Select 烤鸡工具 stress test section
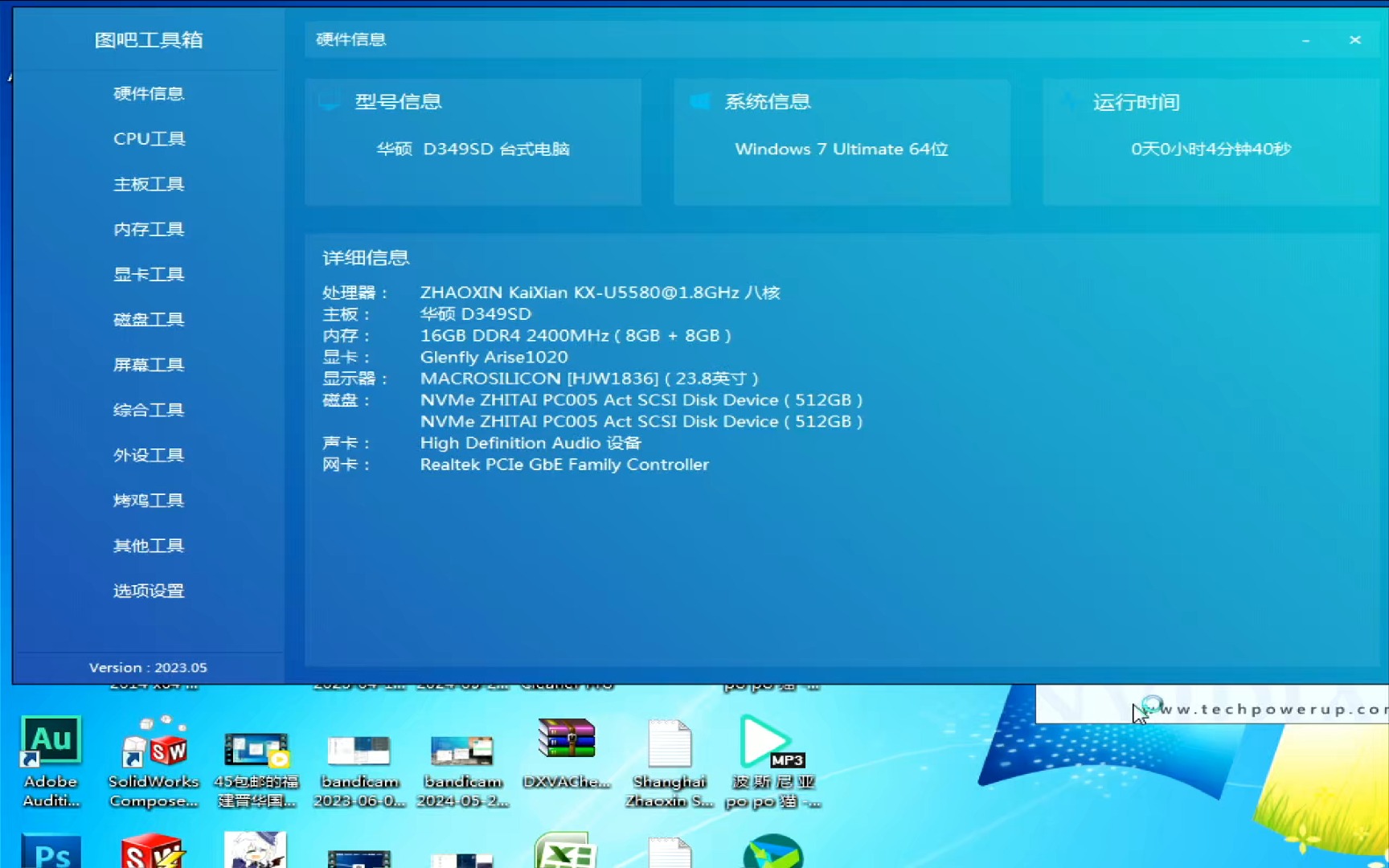Image resolution: width=1389 pixels, height=868 pixels. click(149, 500)
